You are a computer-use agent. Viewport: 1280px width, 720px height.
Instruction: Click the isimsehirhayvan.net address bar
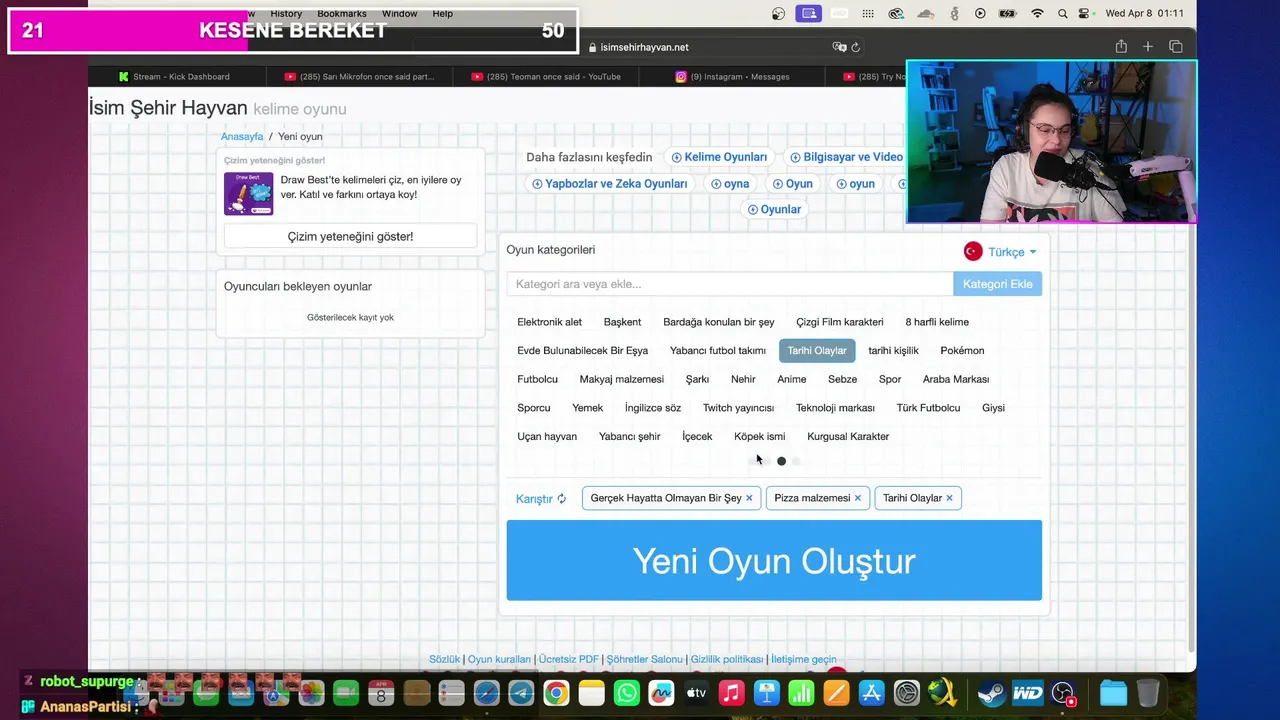[x=639, y=47]
